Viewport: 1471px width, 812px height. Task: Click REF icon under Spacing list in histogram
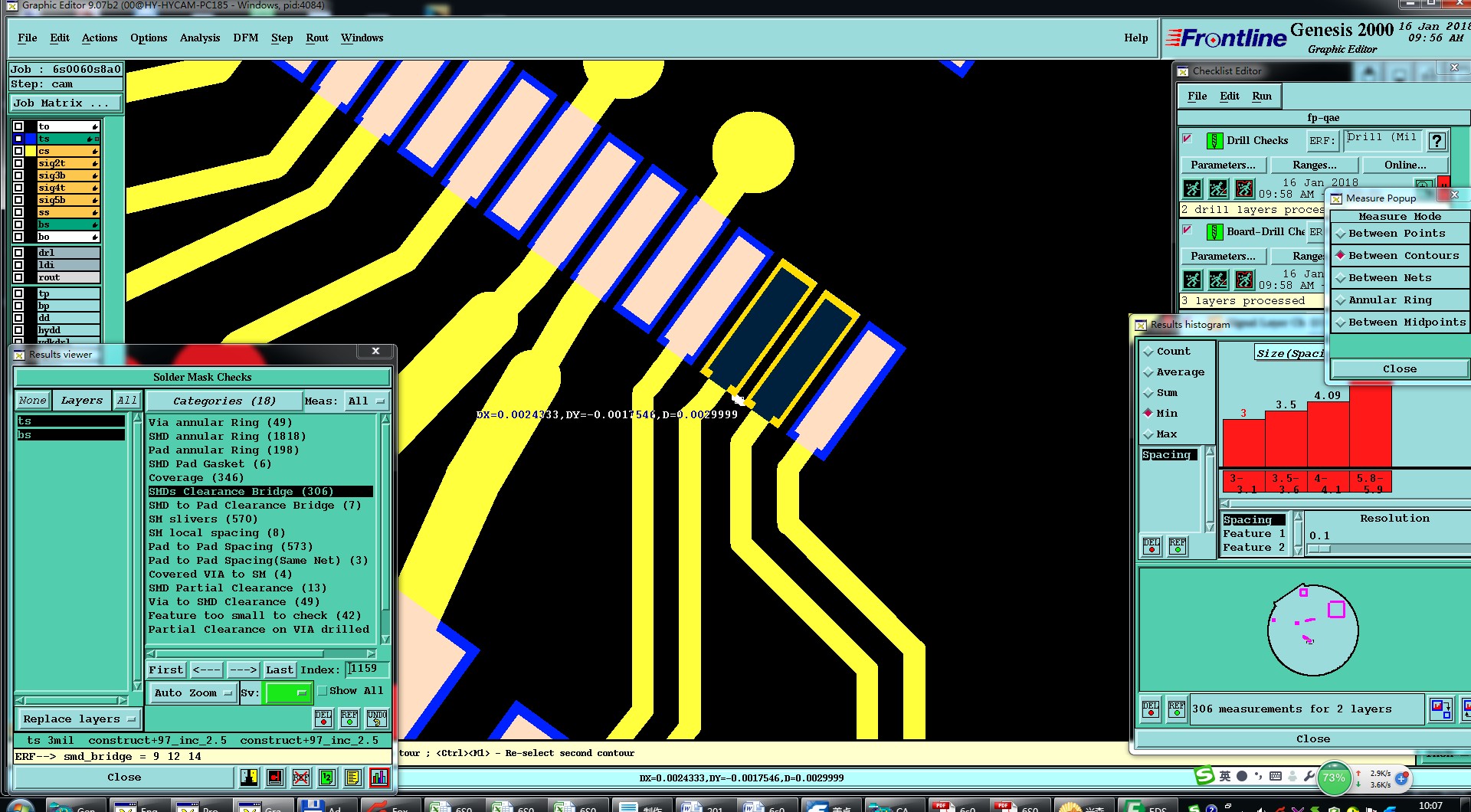1178,545
